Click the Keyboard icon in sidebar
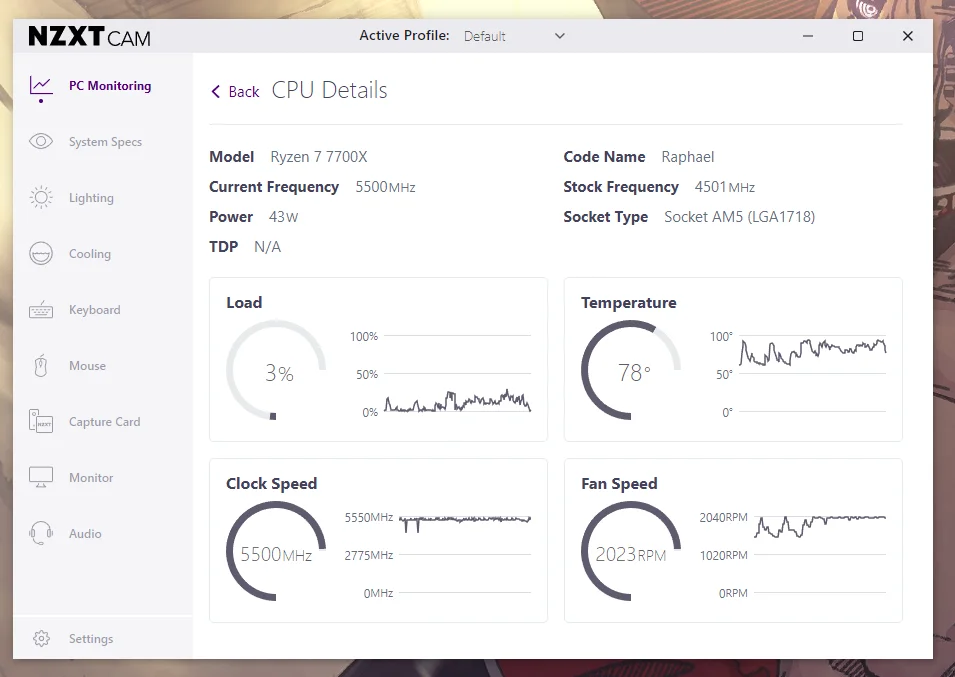Screen dimensions: 955x677 pos(41,310)
